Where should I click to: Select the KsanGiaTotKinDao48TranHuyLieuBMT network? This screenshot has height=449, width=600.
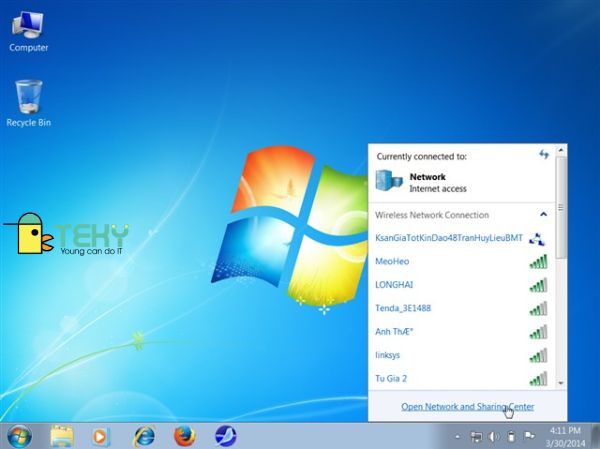click(x=461, y=238)
